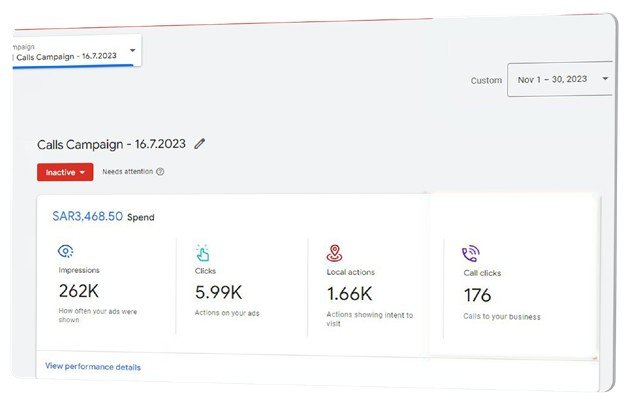Click the 5.99K clicks value

[219, 293]
